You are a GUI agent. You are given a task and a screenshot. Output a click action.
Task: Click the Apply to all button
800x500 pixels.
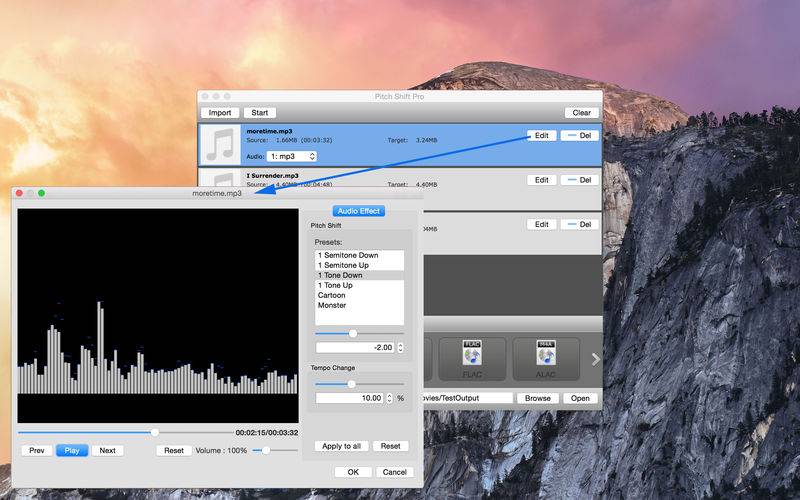341,446
